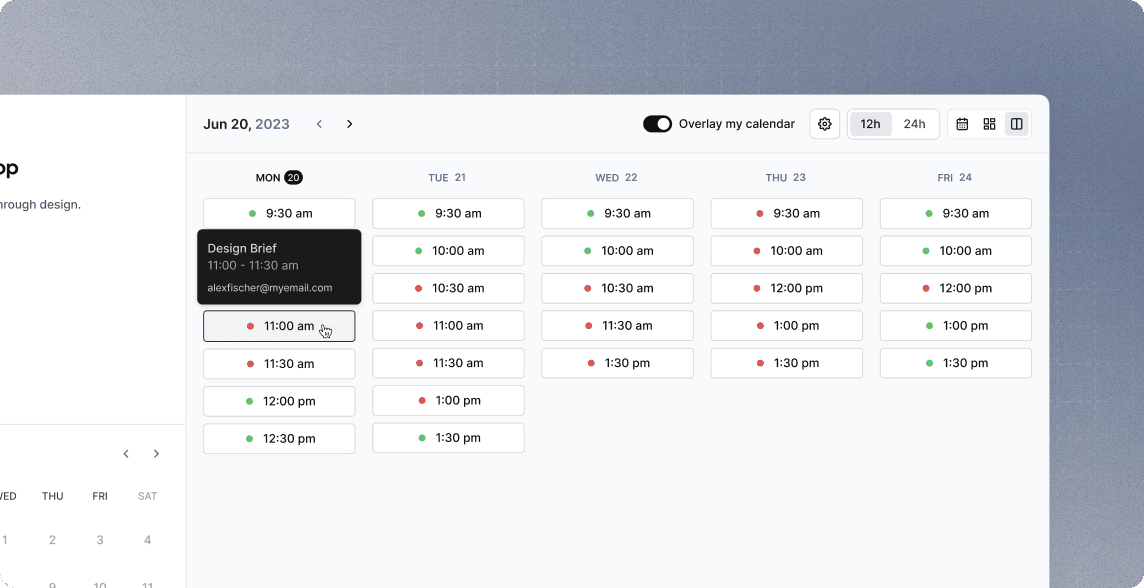This screenshot has width=1144, height=588.
Task: Select day 2 in the mini calendar
Action: (53, 540)
